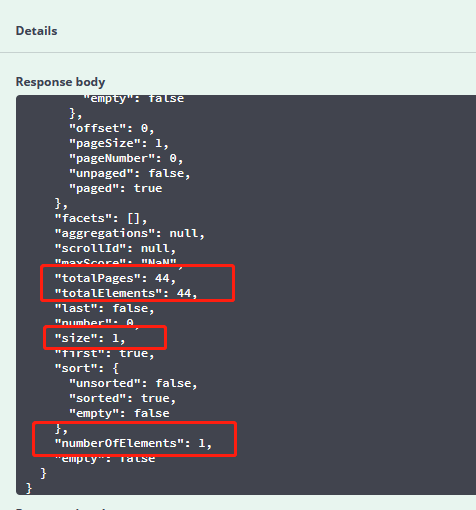Select the "totalPages": 44 line

(x=115, y=278)
